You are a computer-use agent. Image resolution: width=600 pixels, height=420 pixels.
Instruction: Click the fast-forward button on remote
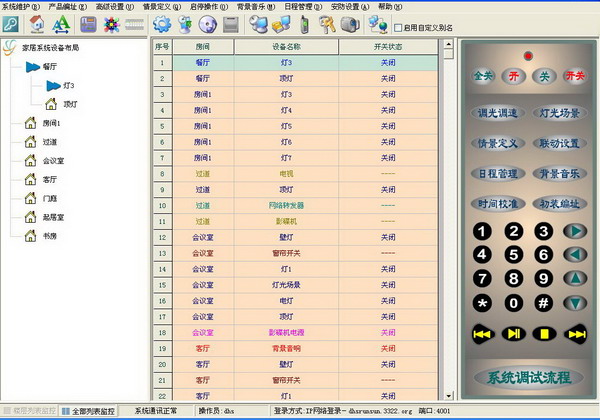point(576,334)
